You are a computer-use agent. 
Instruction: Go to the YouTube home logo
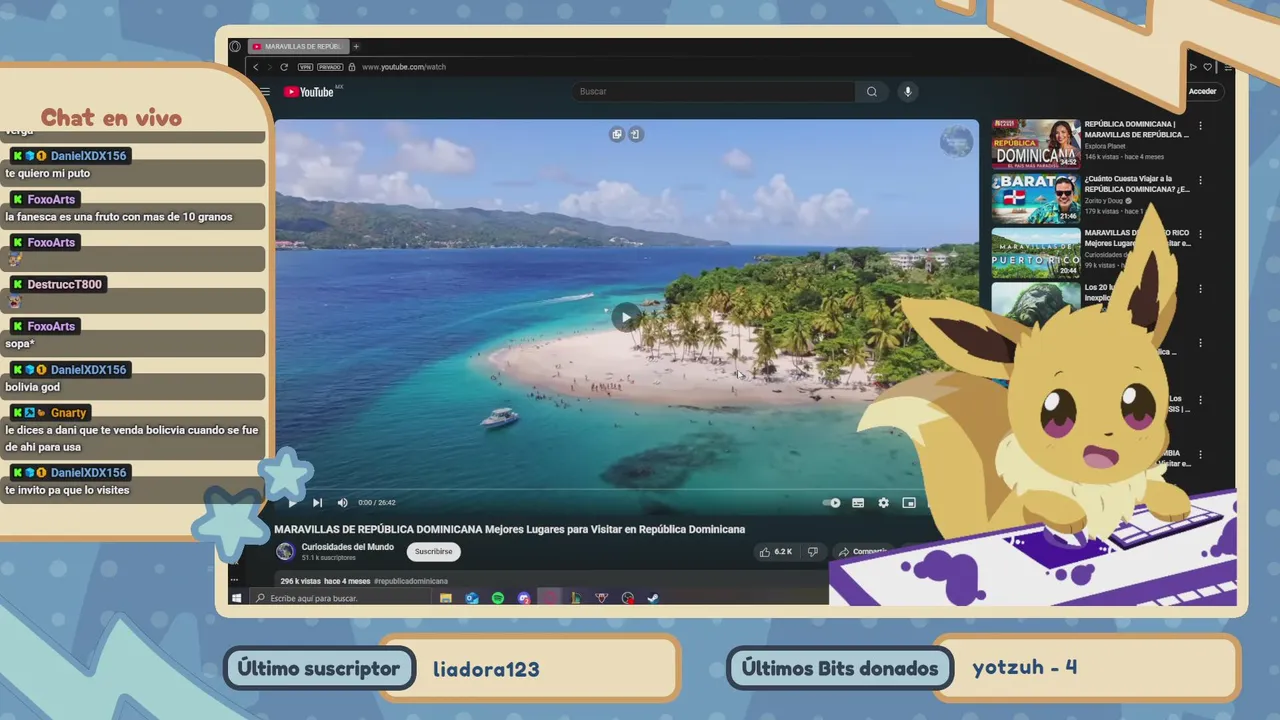pos(310,91)
